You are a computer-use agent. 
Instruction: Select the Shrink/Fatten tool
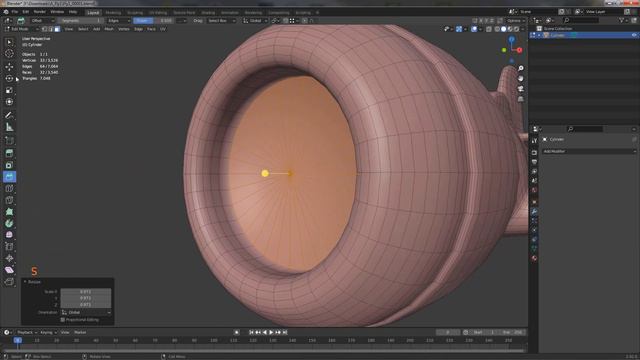(9, 258)
